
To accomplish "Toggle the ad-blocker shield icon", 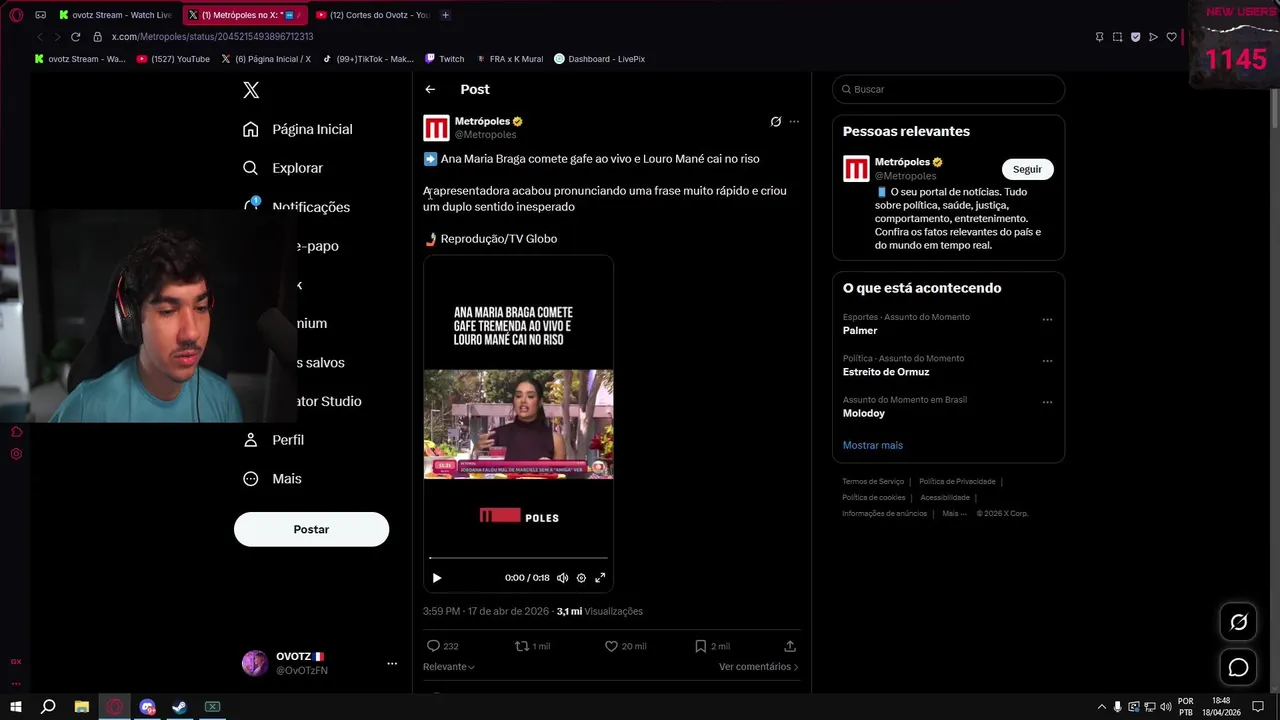I will (1135, 37).
